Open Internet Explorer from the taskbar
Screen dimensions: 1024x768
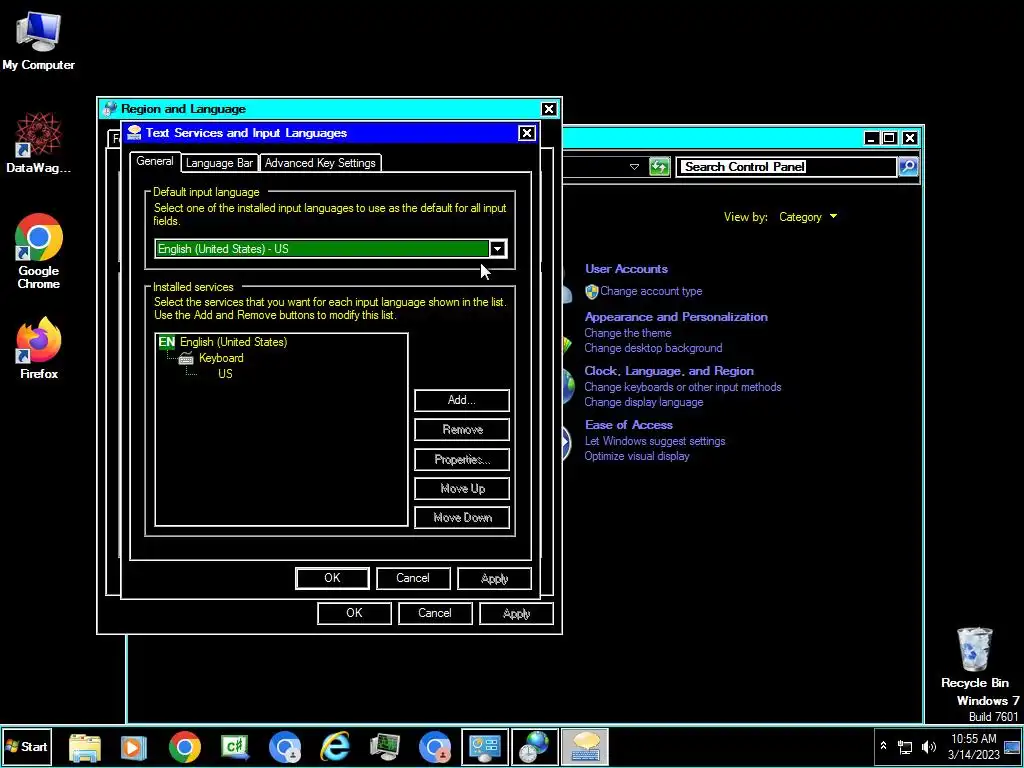(335, 747)
